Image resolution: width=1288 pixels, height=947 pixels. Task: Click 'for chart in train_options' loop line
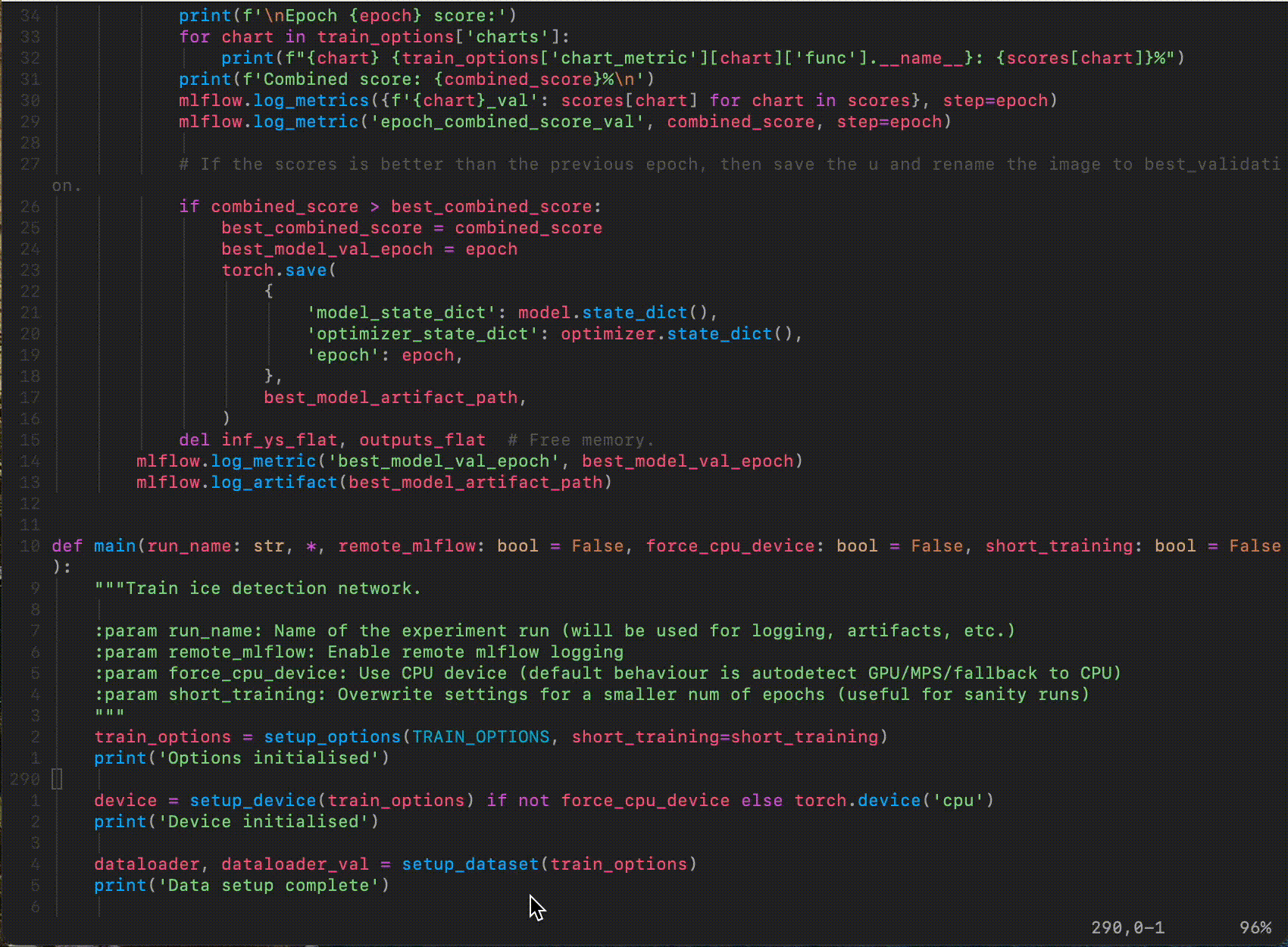(374, 37)
